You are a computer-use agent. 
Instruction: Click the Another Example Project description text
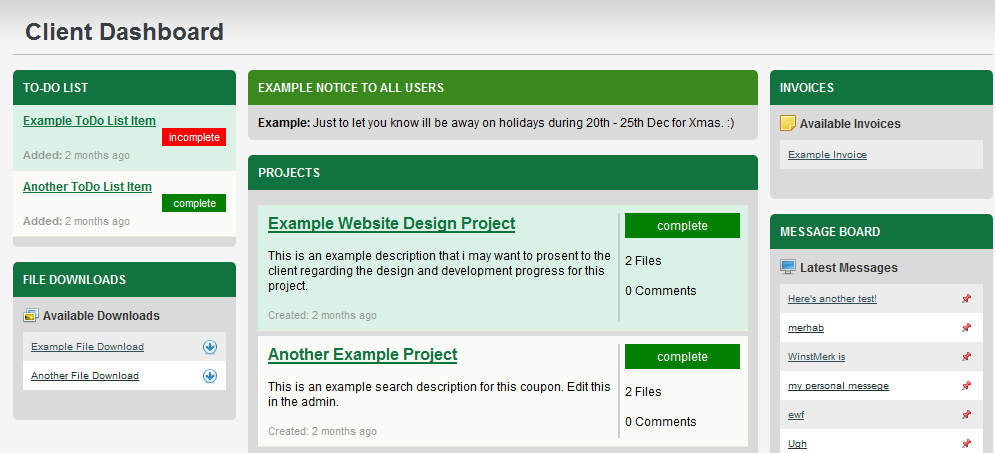pos(439,394)
